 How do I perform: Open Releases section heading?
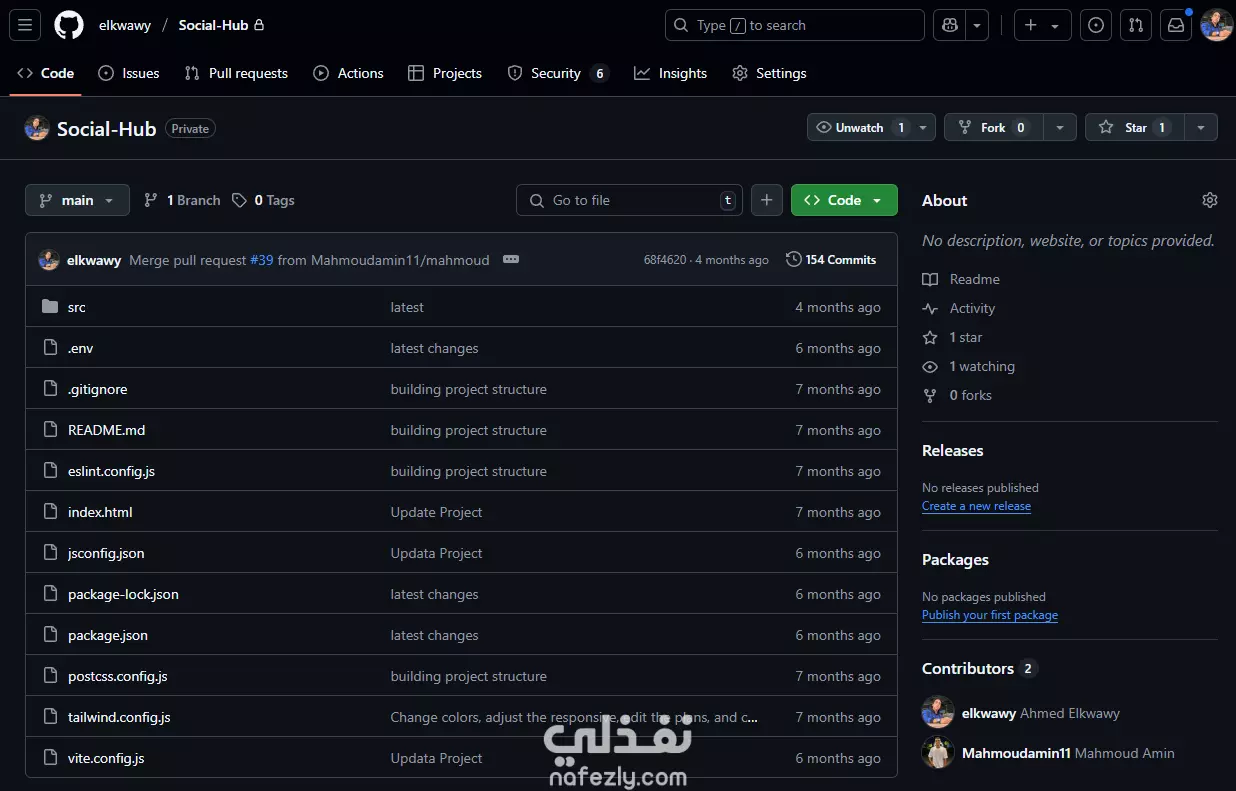(x=953, y=450)
